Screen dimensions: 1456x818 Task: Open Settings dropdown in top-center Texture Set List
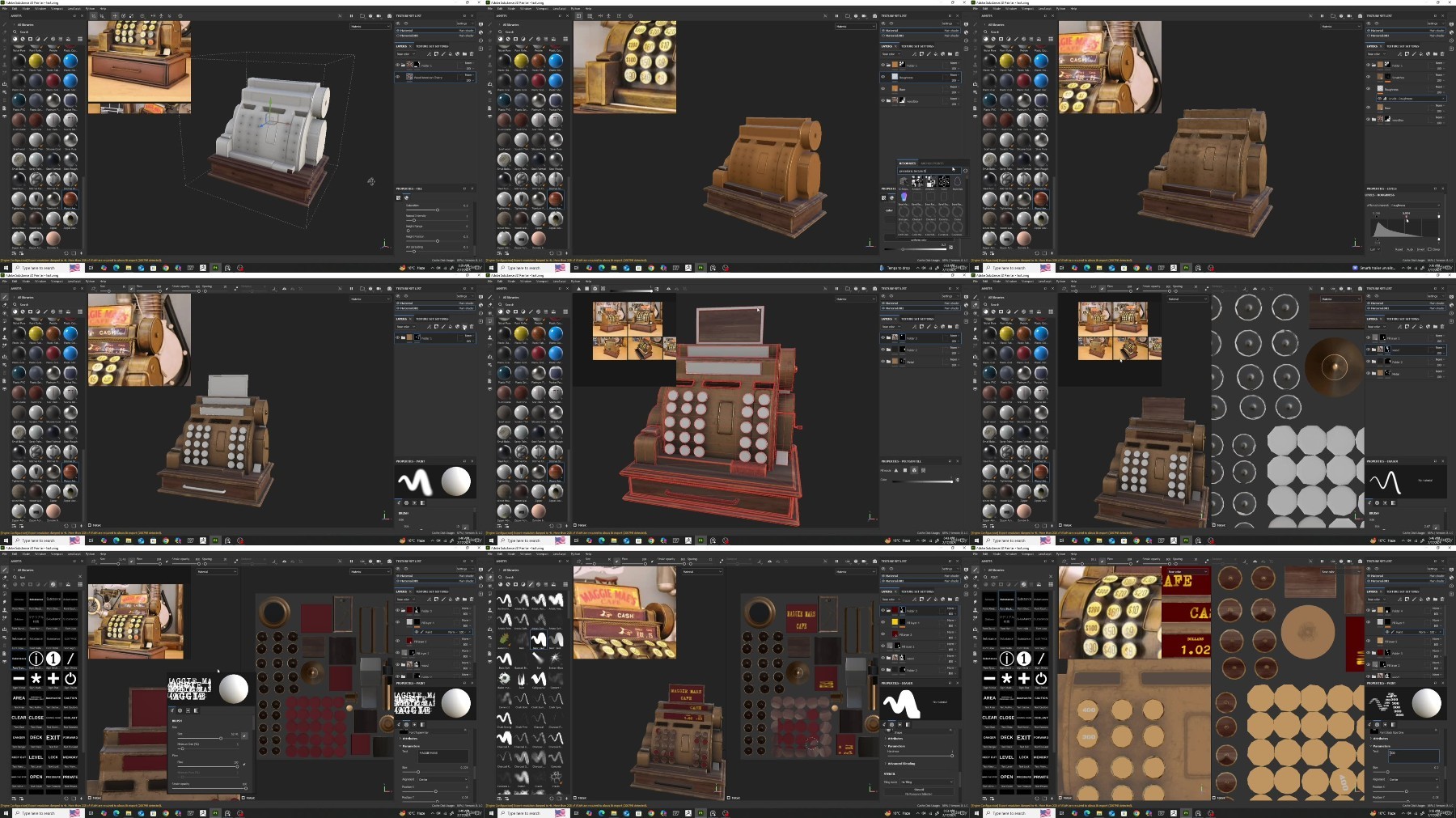(950, 23)
